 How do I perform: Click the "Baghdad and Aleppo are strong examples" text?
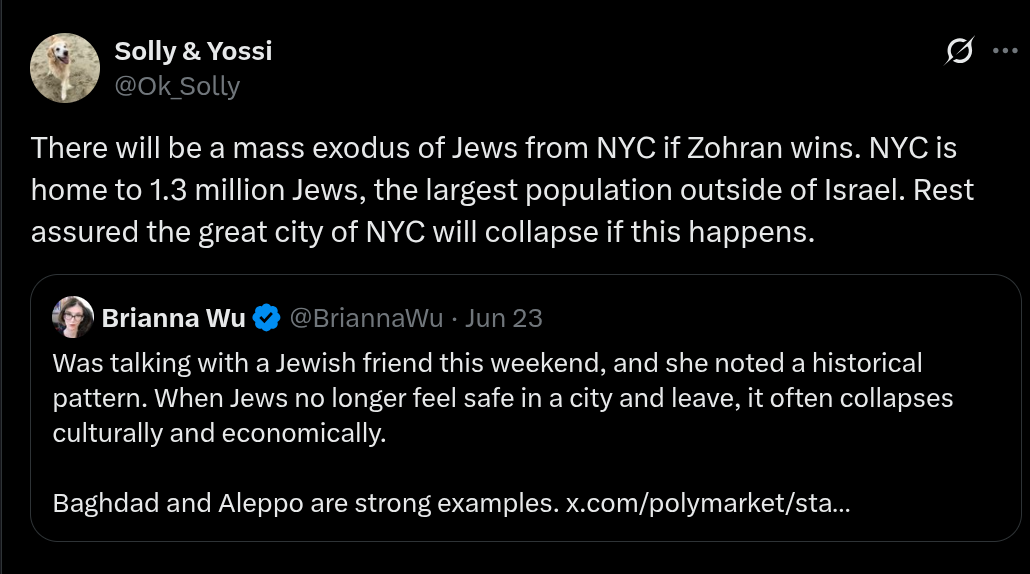[304, 504]
